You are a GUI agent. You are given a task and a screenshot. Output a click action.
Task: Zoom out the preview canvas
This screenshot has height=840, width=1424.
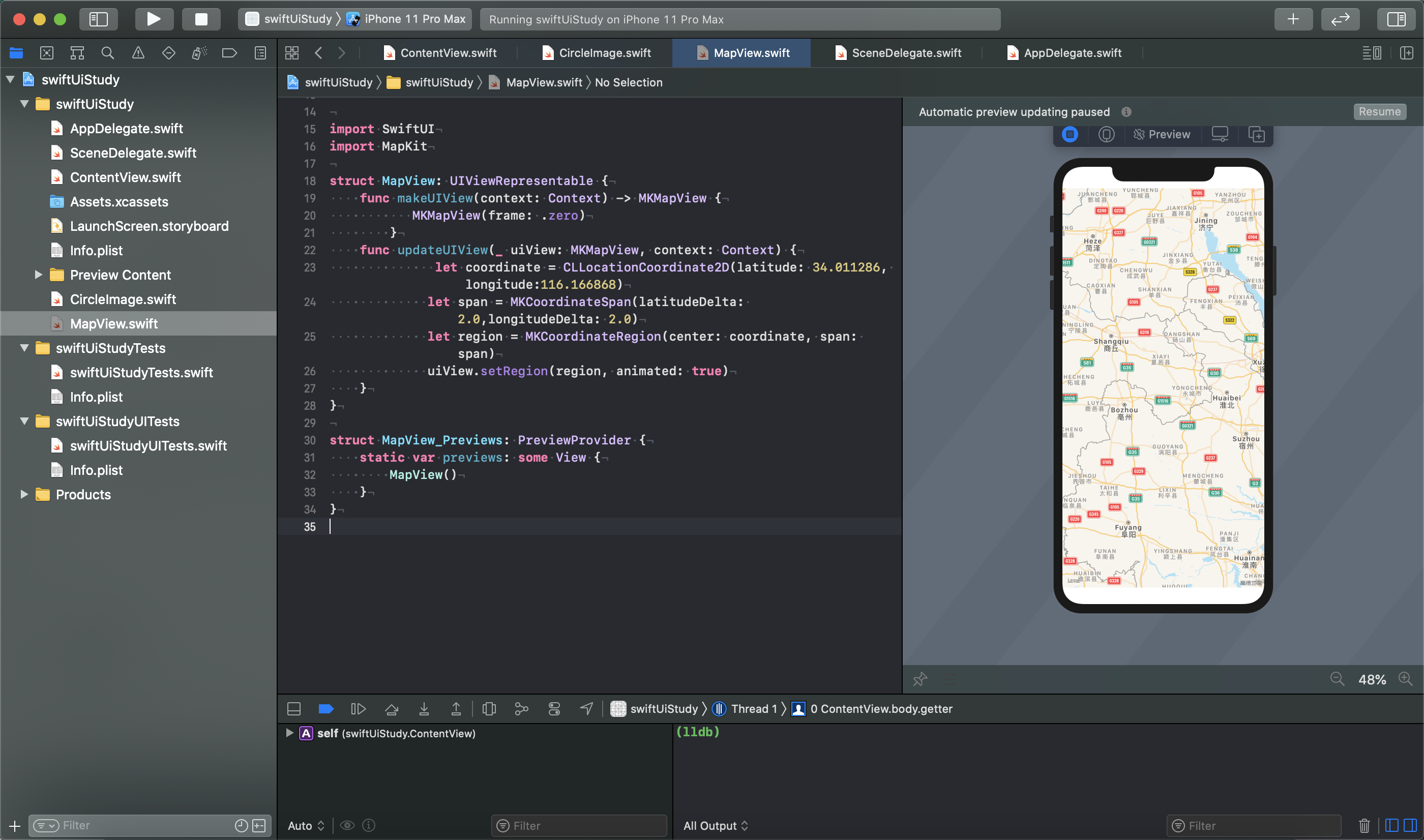point(1337,679)
